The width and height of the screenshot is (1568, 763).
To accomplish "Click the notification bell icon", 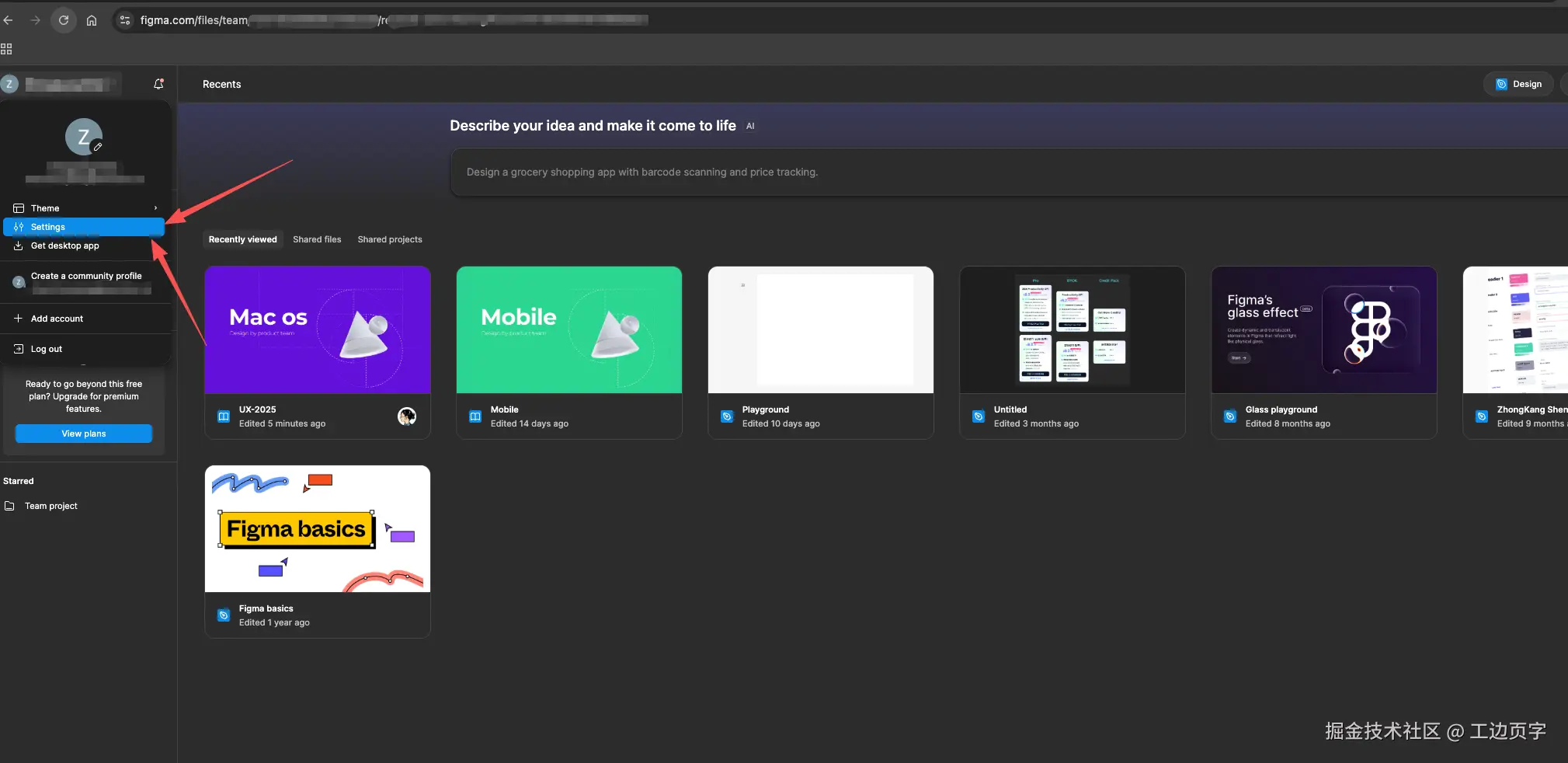I will click(158, 84).
